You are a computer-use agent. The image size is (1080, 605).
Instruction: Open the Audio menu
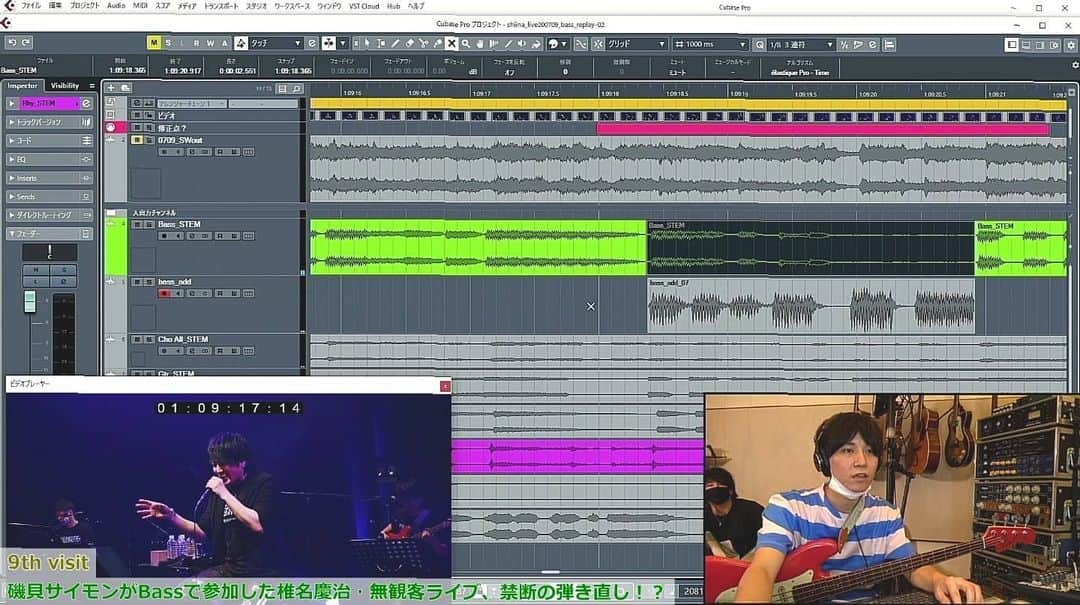116,6
